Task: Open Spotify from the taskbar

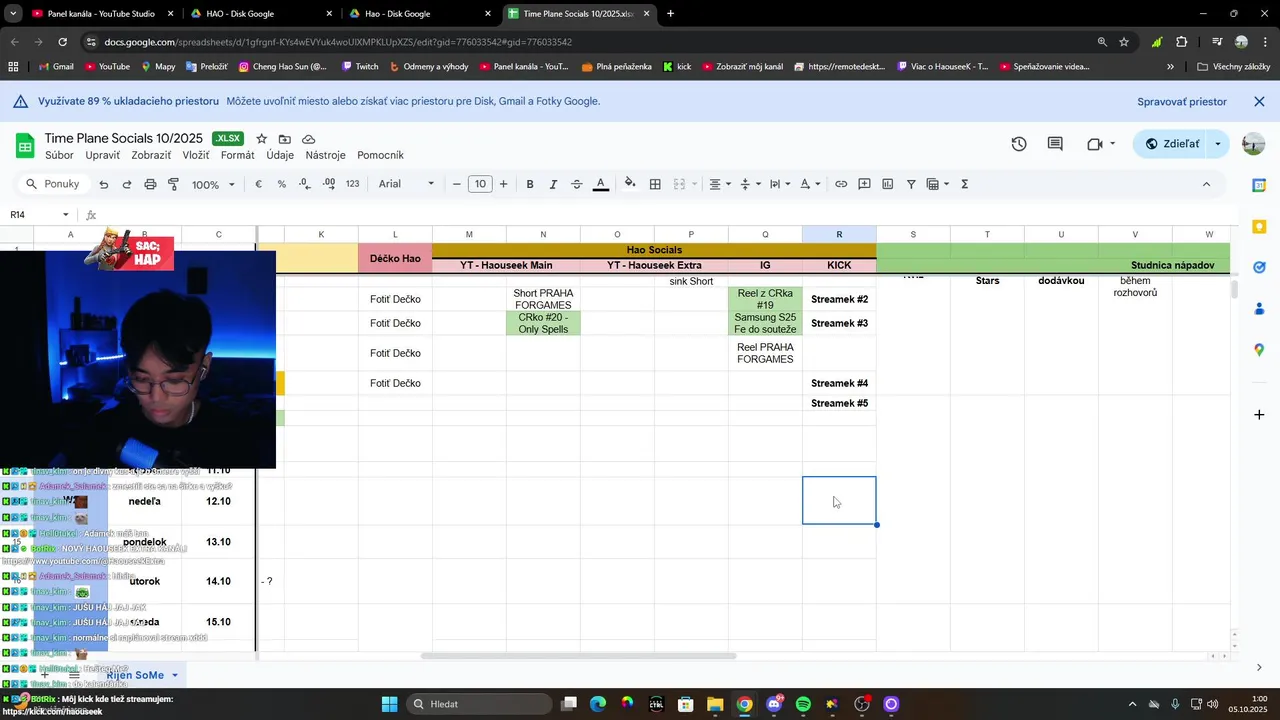Action: click(x=803, y=704)
